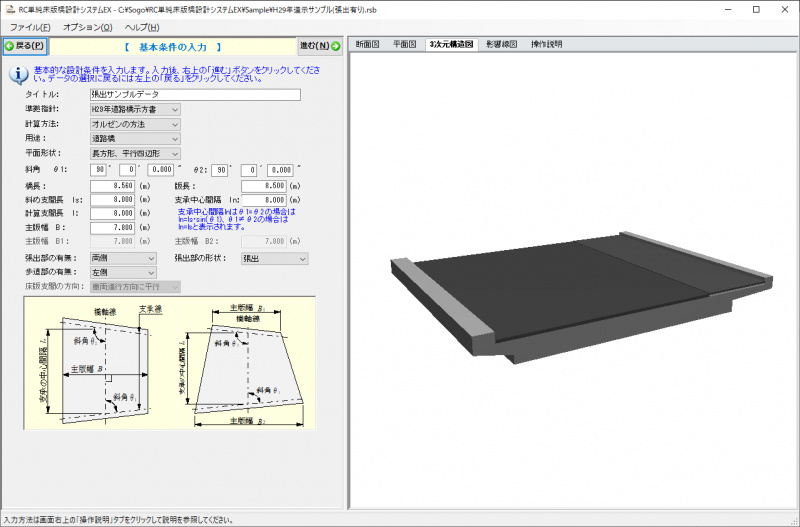Screen dimensions: 800x527
Task: Click the 支承中心間隔 ln field
Action: point(264,200)
